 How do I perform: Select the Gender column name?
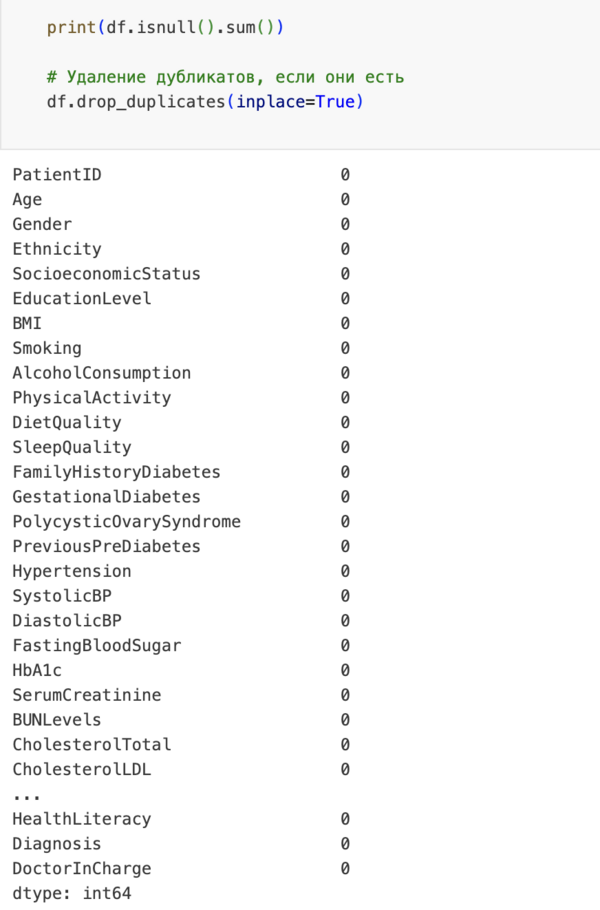42,224
